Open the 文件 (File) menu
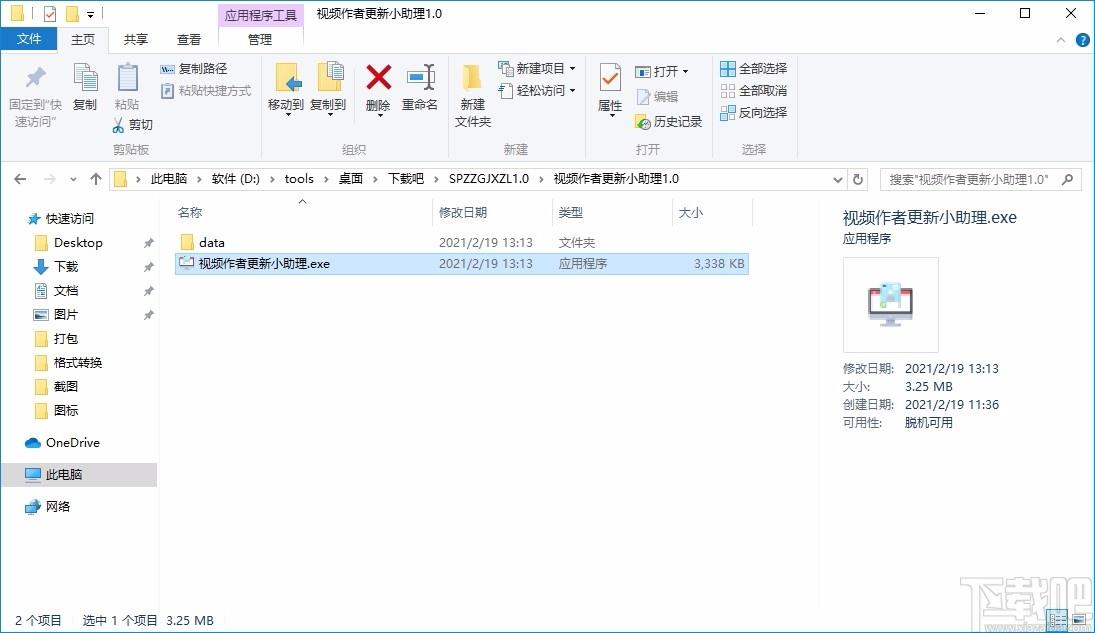The image size is (1095, 633). pos(29,39)
